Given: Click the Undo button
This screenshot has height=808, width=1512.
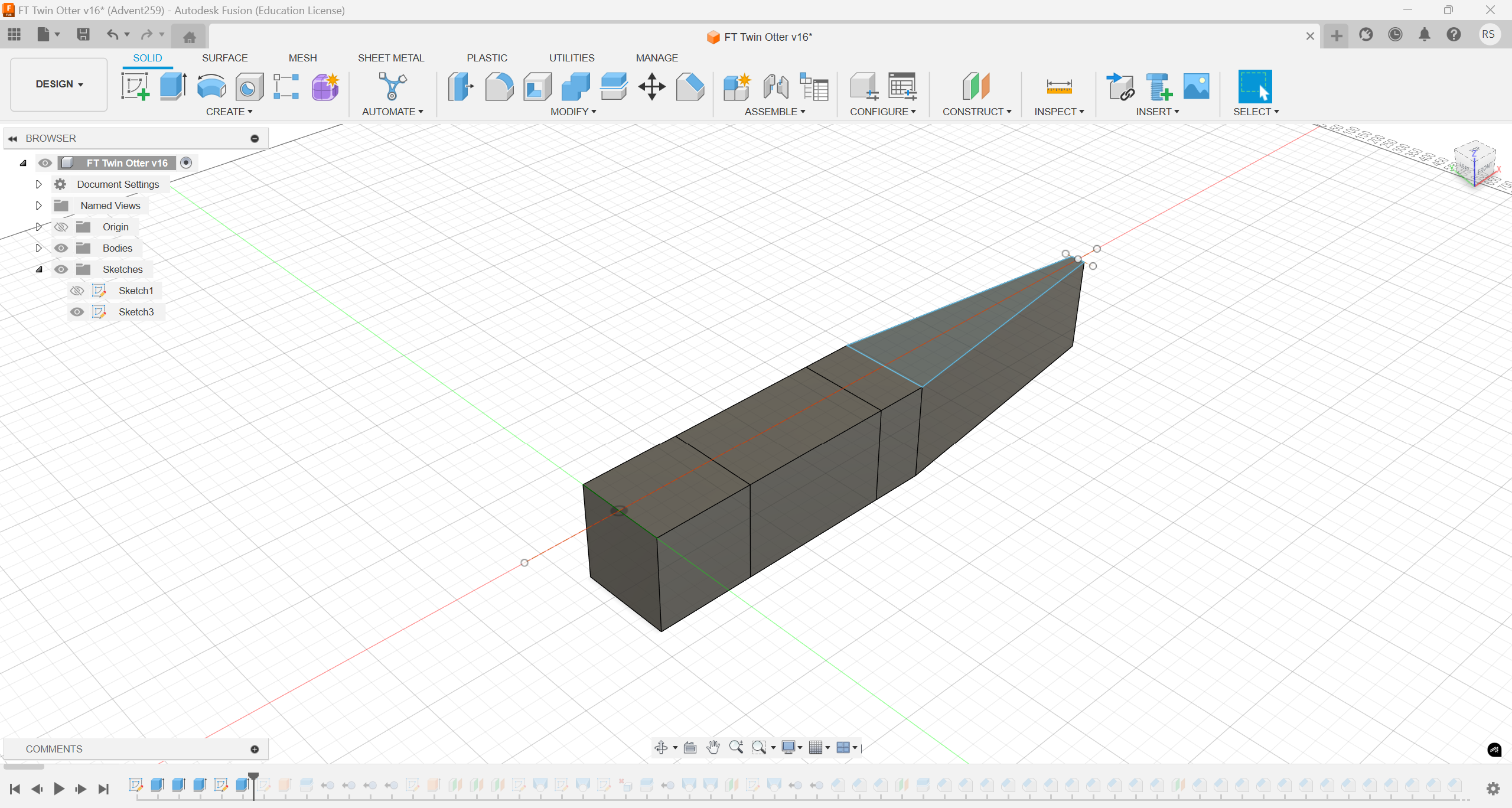Looking at the screenshot, I should (x=112, y=34).
